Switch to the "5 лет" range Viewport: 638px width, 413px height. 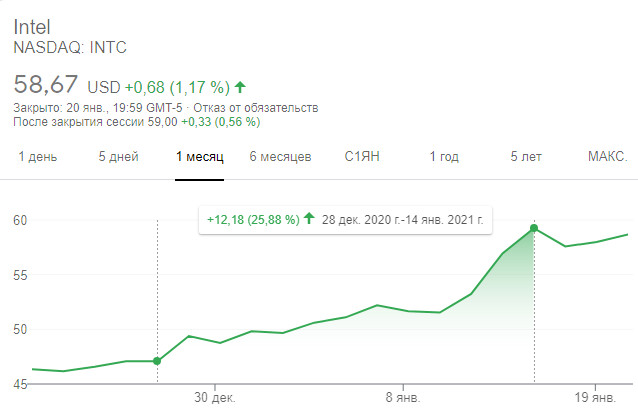pos(526,157)
